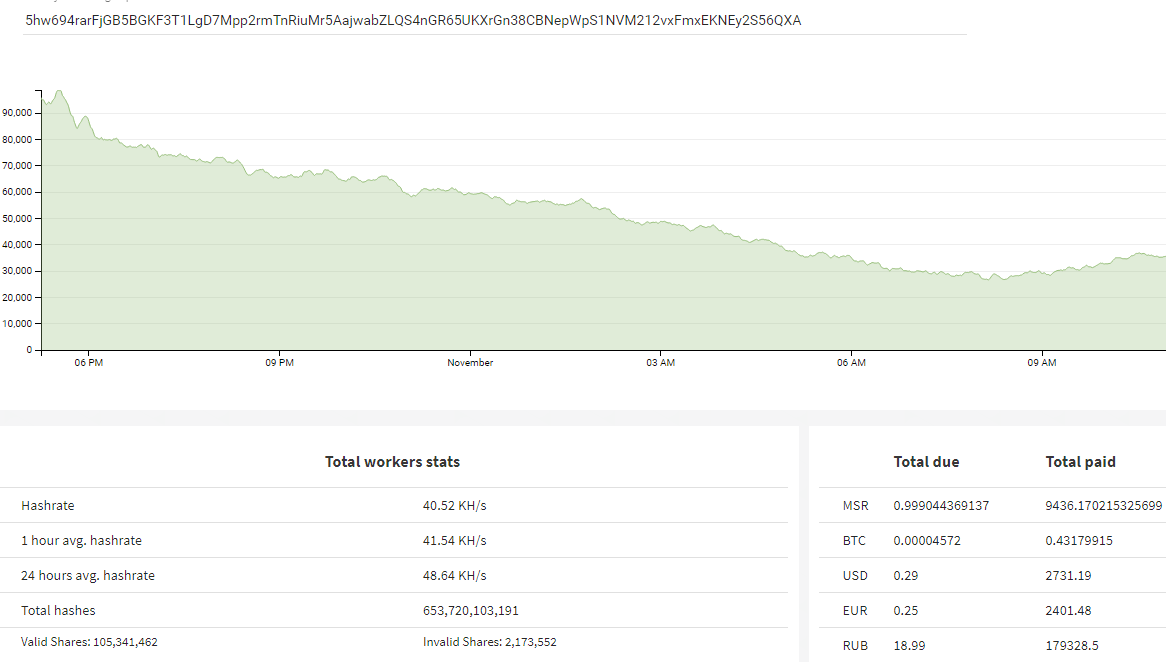The image size is (1166, 662).
Task: Click the Total workers stats heading
Action: (393, 462)
